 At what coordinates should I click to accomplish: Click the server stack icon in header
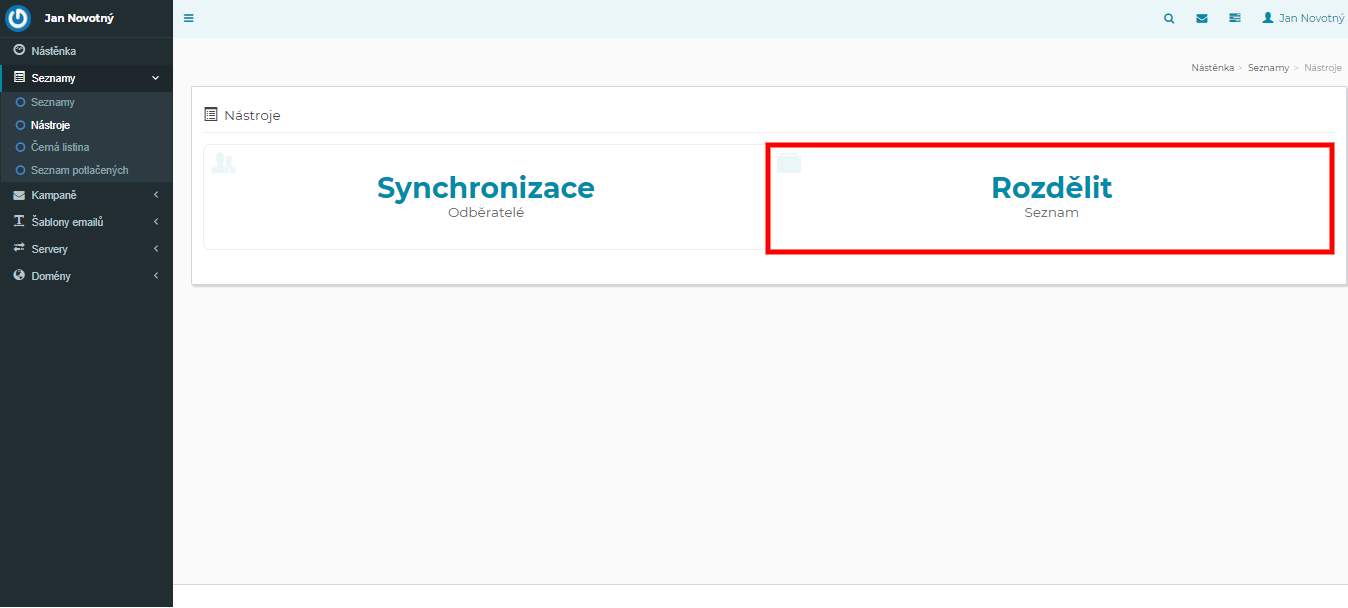point(1234,18)
